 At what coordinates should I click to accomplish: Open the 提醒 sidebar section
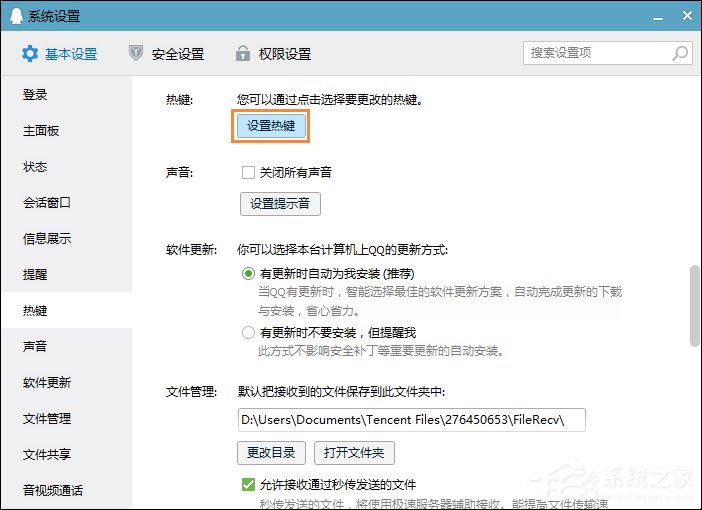[x=67, y=274]
